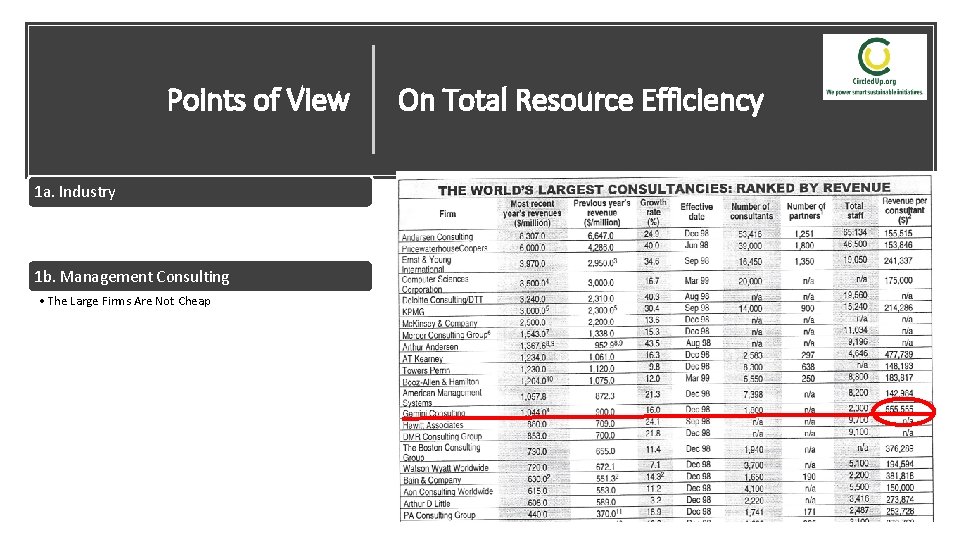Image resolution: width=960 pixels, height=540 pixels.
Task: Click Ernst & Young partners value '1,350'
Action: pos(804,261)
